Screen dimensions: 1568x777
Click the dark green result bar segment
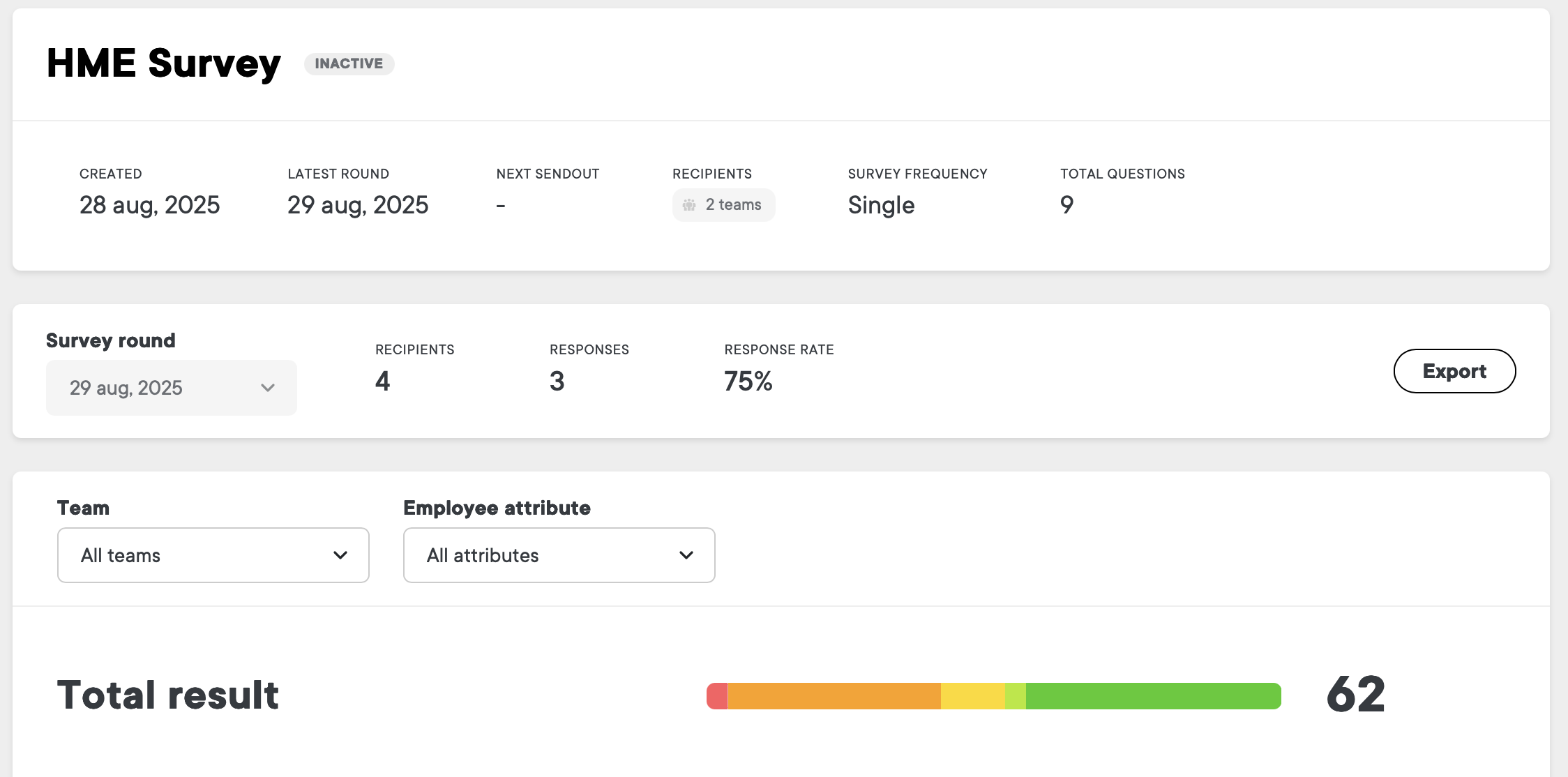pyautogui.click(x=1152, y=696)
